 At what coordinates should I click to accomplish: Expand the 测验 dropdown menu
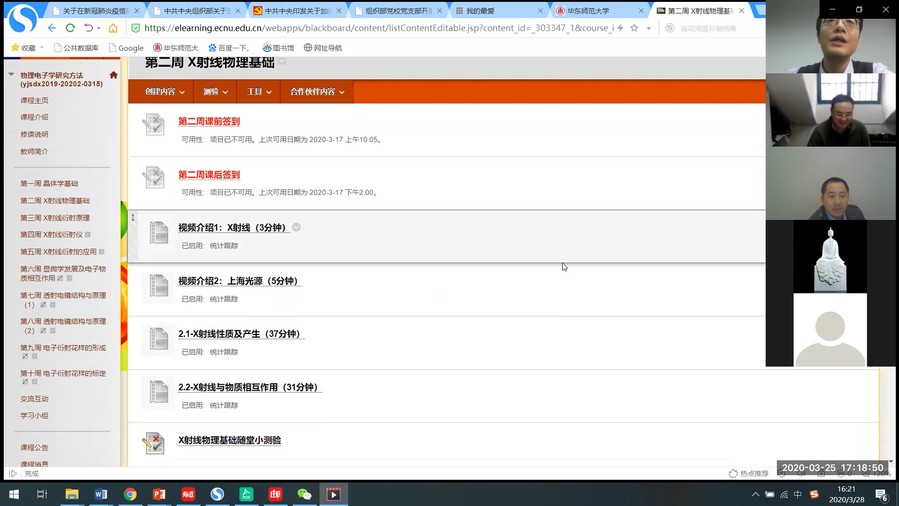pyautogui.click(x=216, y=92)
